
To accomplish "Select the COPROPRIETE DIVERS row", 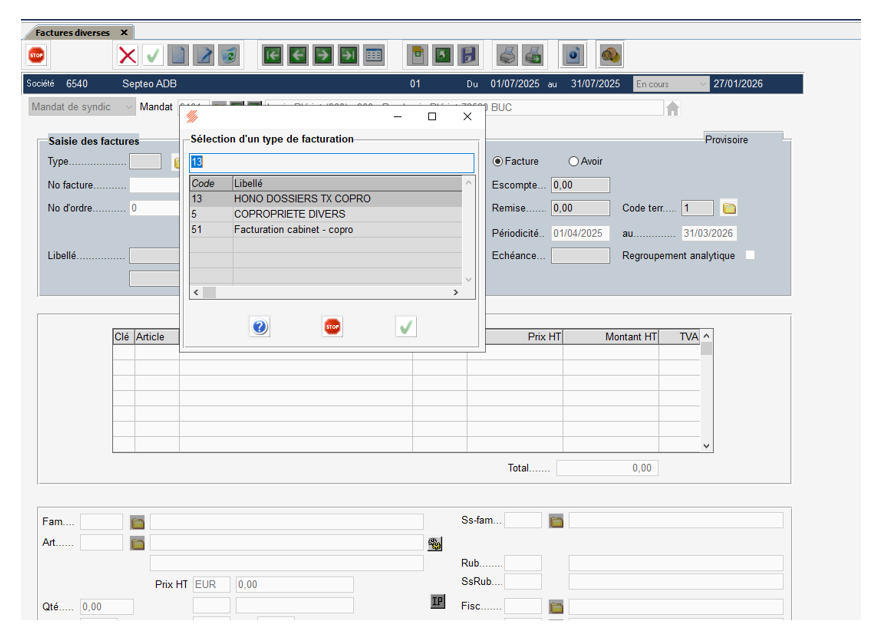I will click(290, 214).
